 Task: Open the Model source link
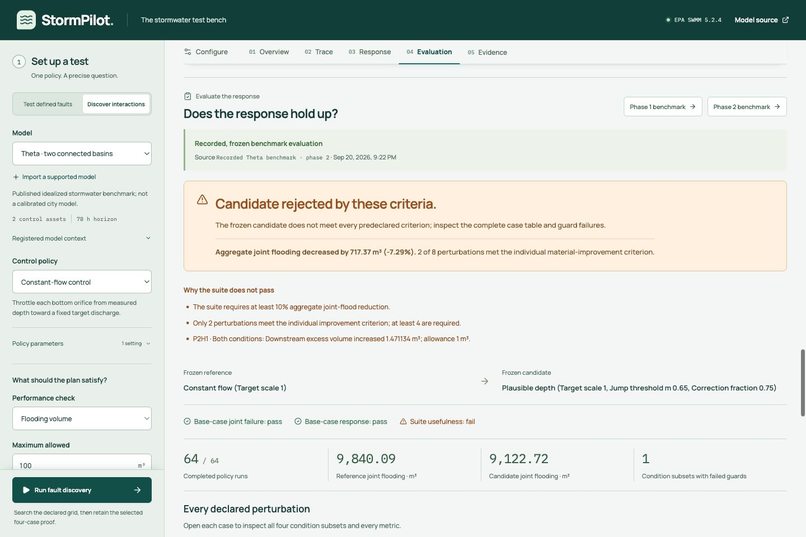[x=761, y=20]
